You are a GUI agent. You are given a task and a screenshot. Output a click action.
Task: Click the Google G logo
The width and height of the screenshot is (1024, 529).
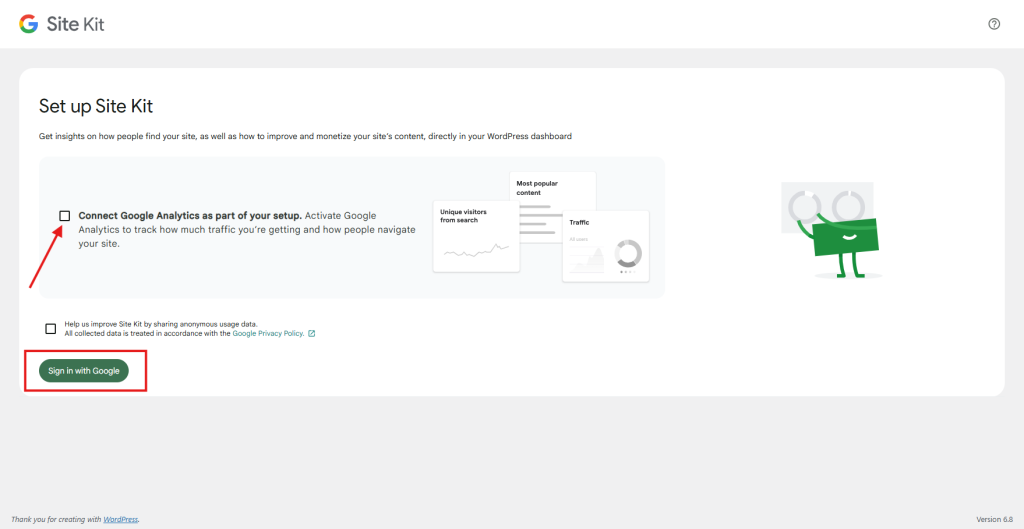click(x=29, y=24)
